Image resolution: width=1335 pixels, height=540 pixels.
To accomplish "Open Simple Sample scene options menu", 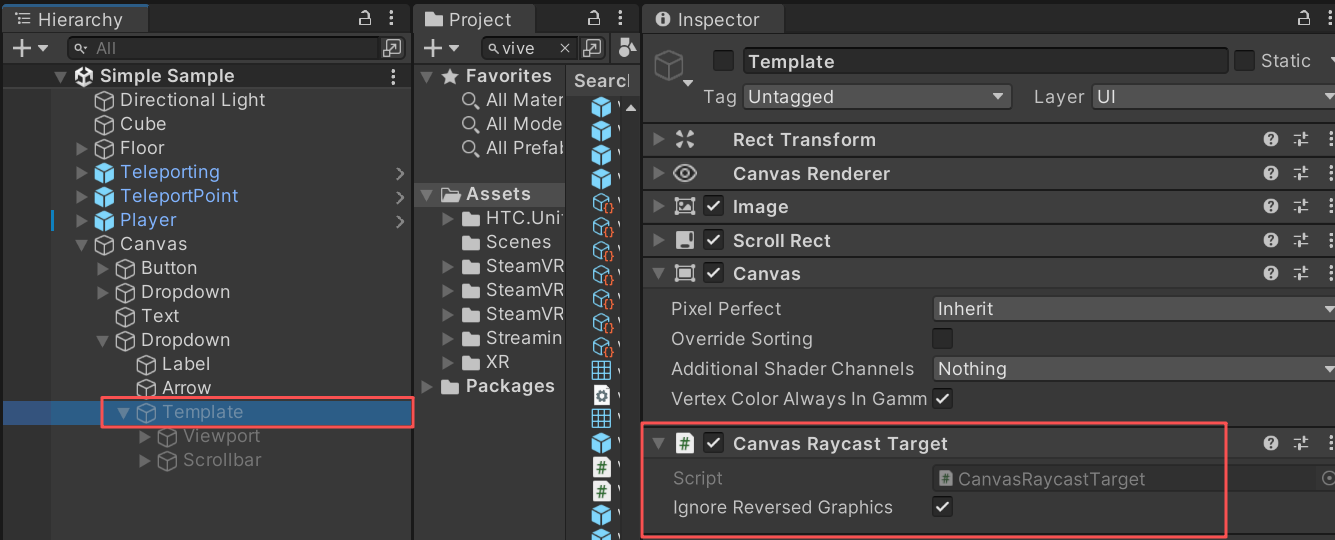I will 393,76.
